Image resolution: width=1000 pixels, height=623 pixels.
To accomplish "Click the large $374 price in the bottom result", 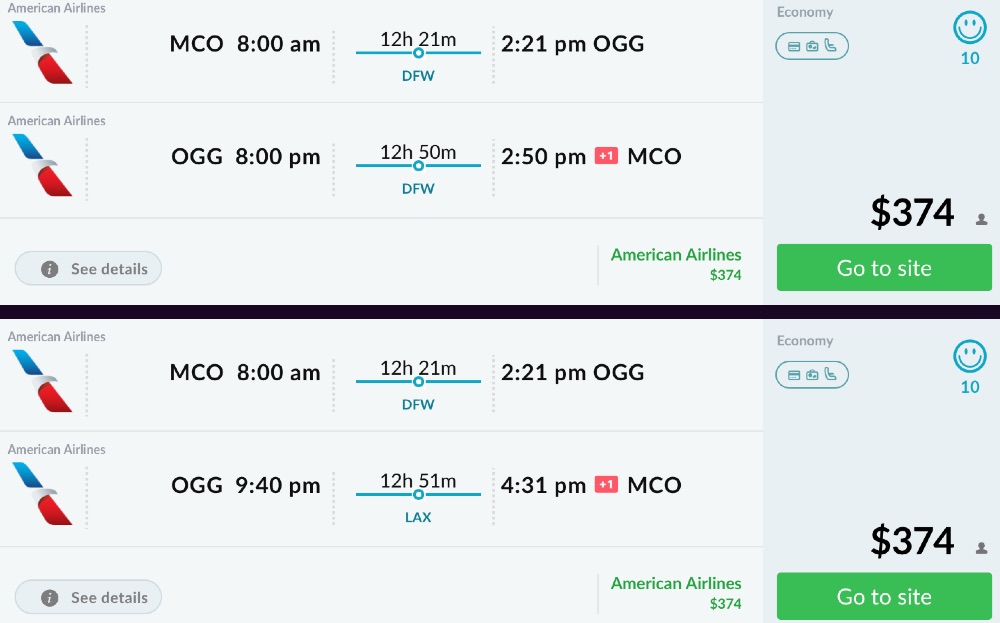I will (912, 541).
